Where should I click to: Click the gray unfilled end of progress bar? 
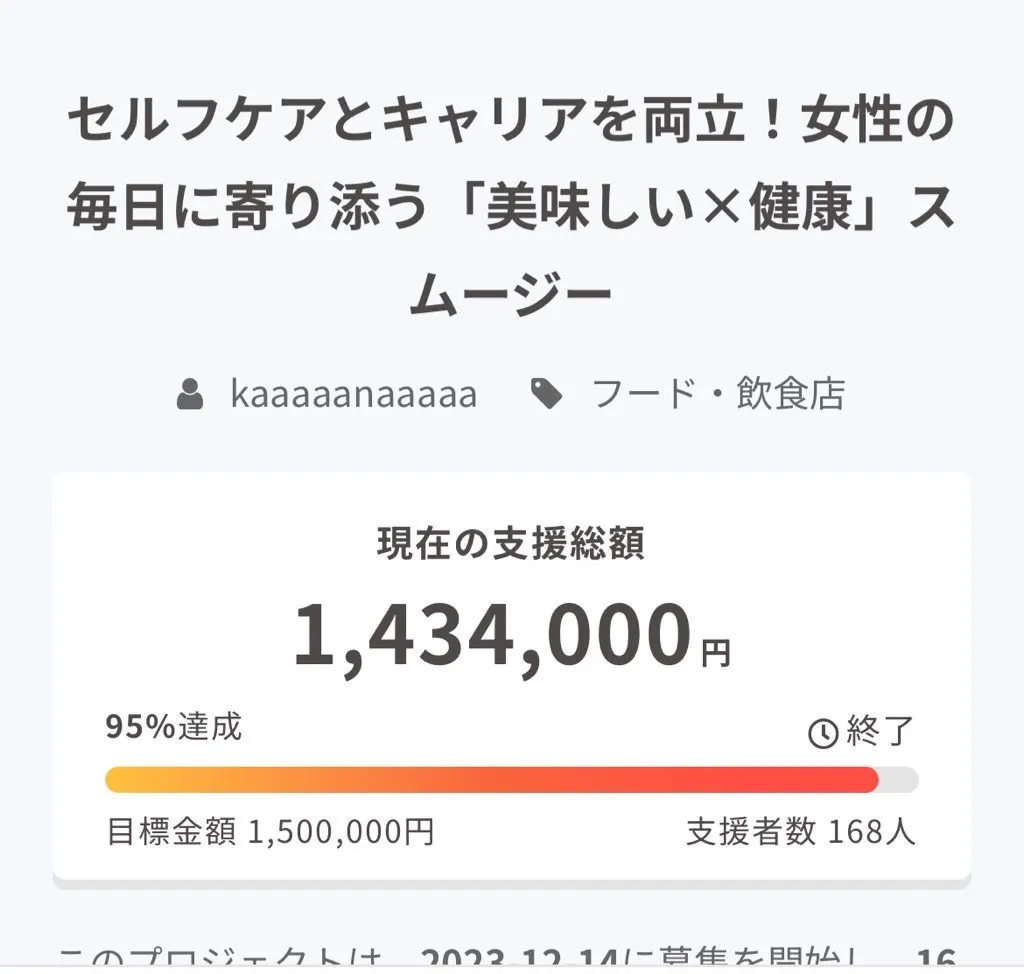[x=898, y=780]
